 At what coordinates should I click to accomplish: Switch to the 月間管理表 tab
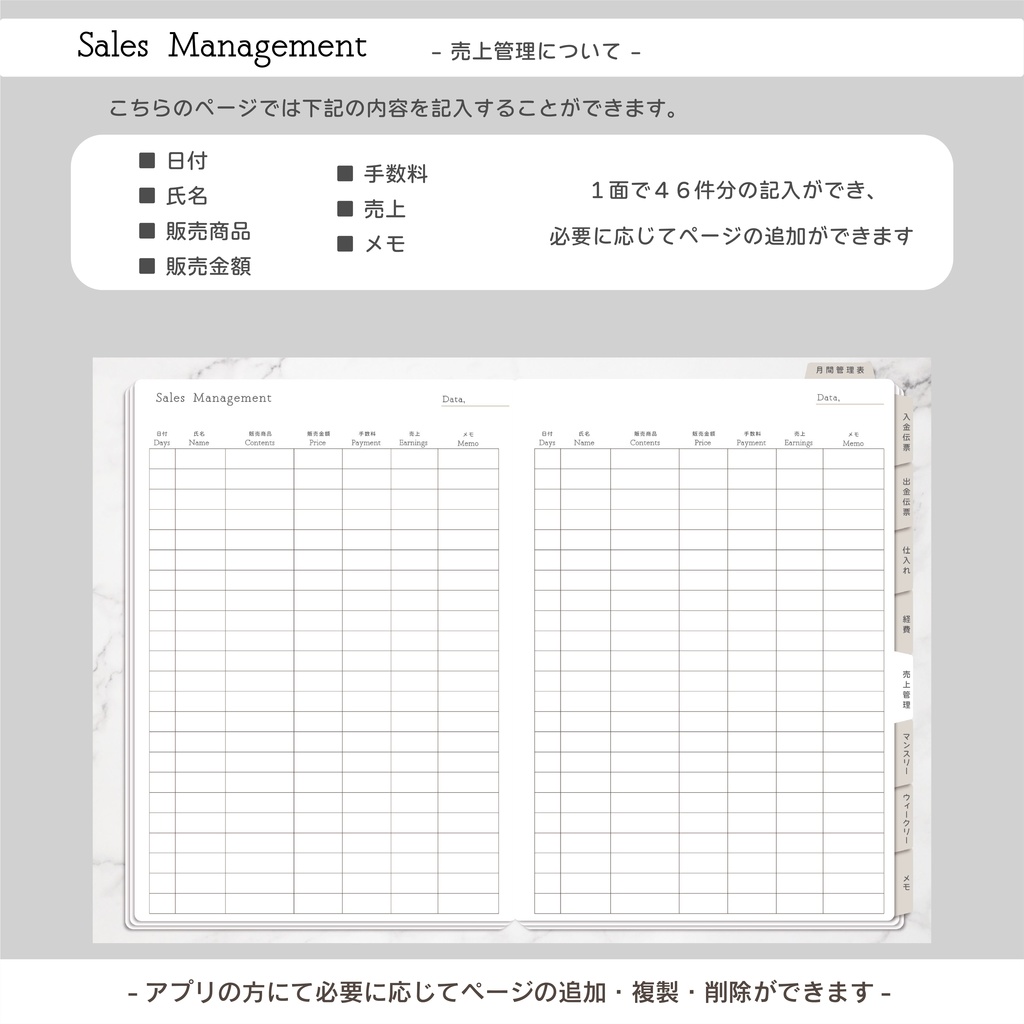840,368
